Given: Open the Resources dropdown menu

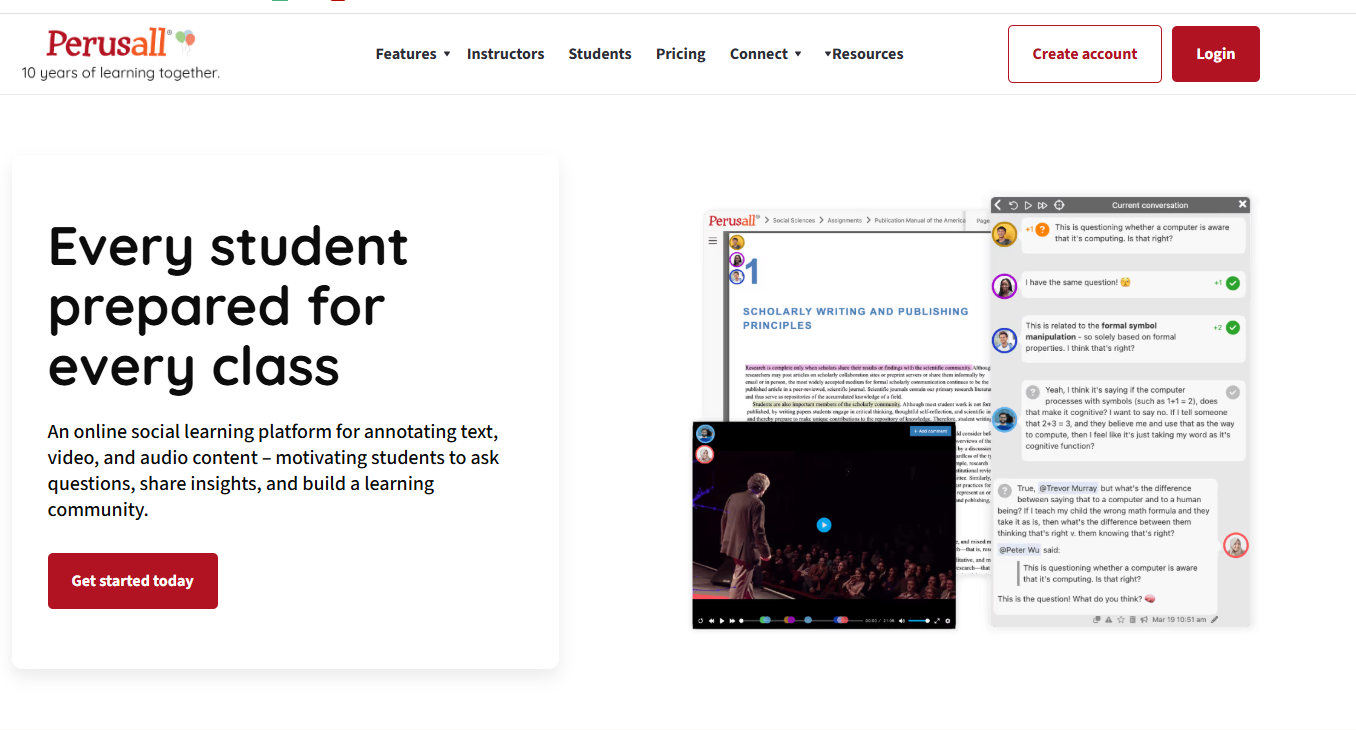Looking at the screenshot, I should pos(864,54).
